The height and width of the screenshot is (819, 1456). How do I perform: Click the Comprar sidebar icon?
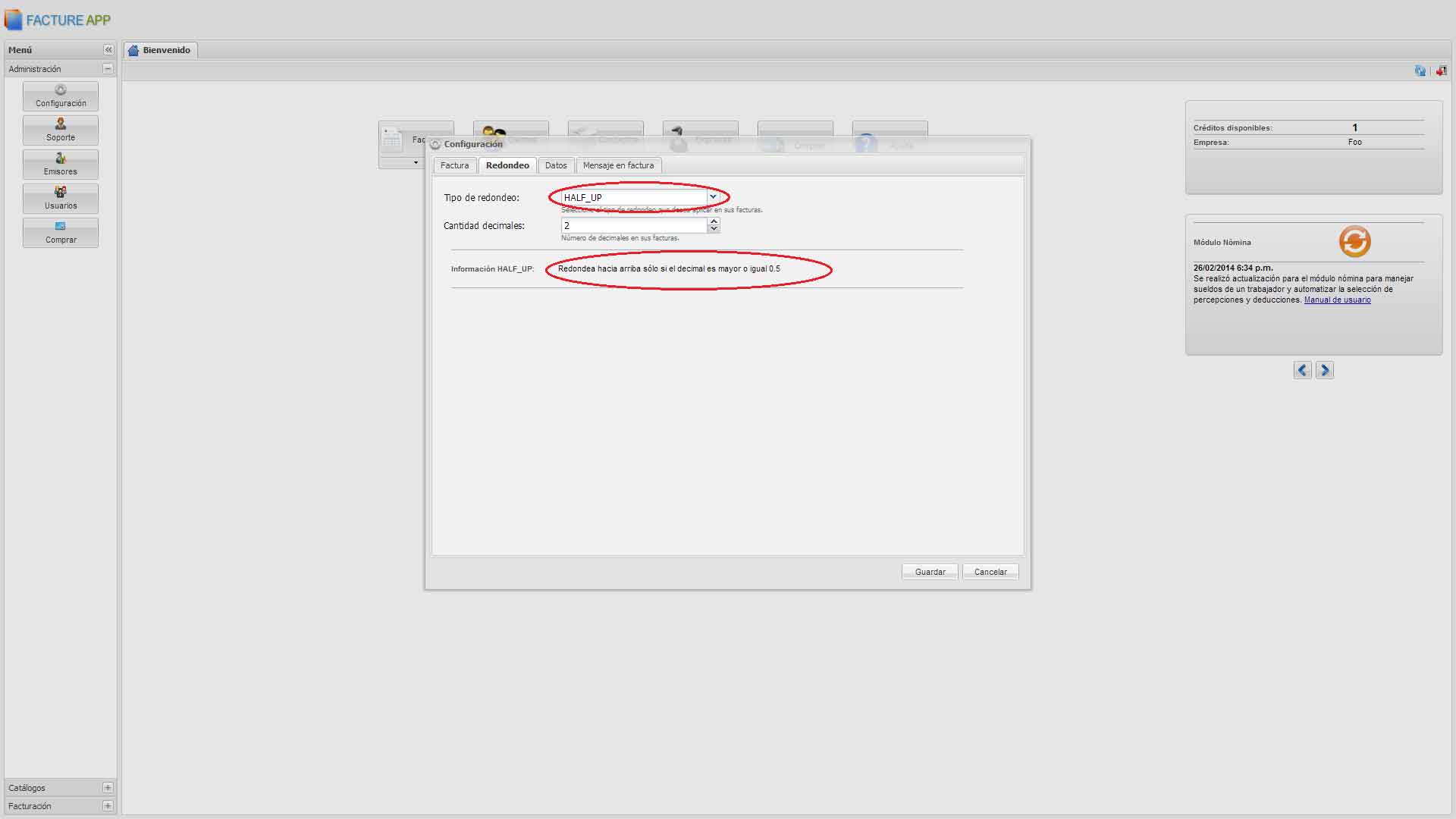point(61,232)
